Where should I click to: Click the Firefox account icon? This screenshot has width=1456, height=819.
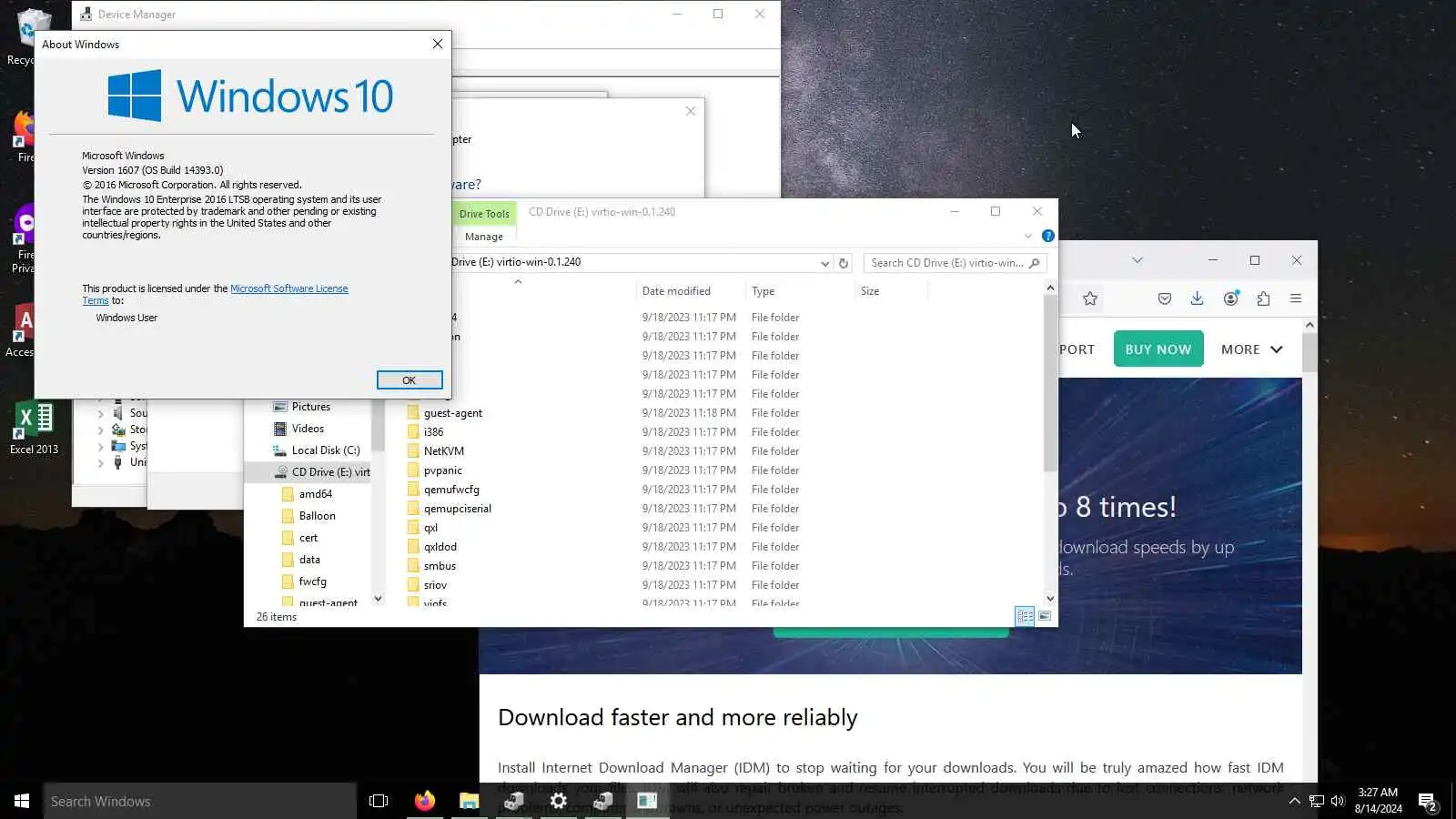click(1230, 298)
